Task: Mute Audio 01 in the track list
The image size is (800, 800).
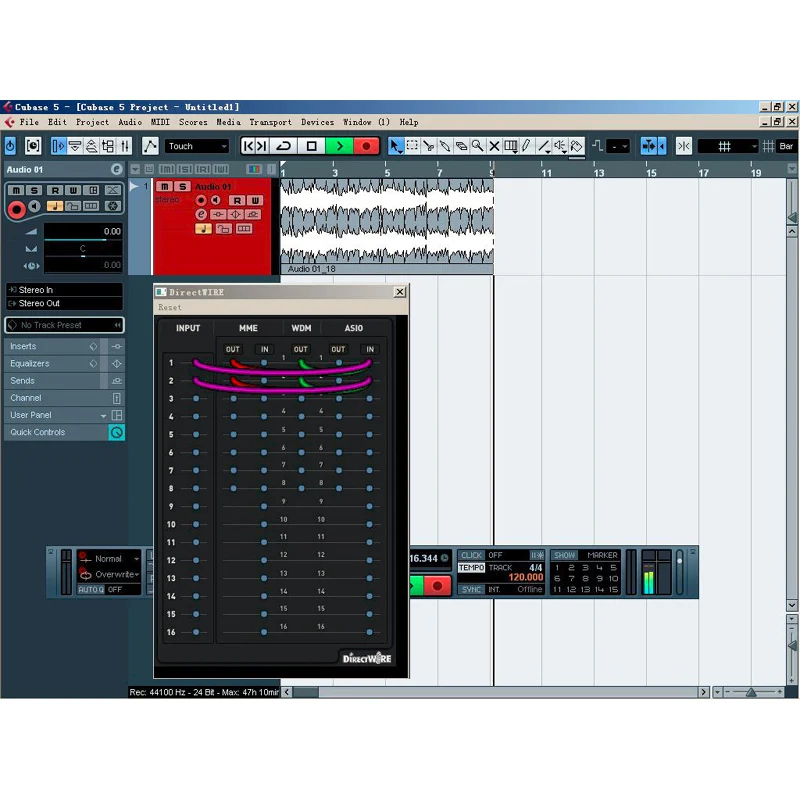Action: pos(164,187)
